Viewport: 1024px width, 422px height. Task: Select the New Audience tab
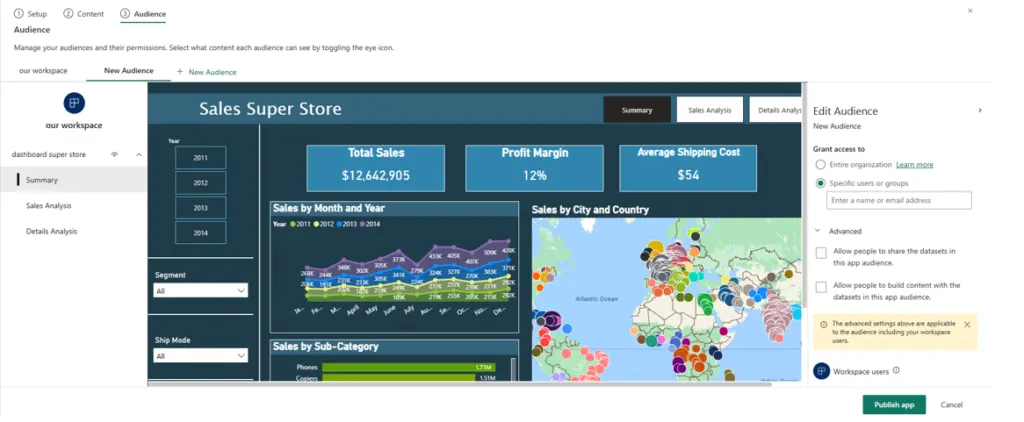129,71
